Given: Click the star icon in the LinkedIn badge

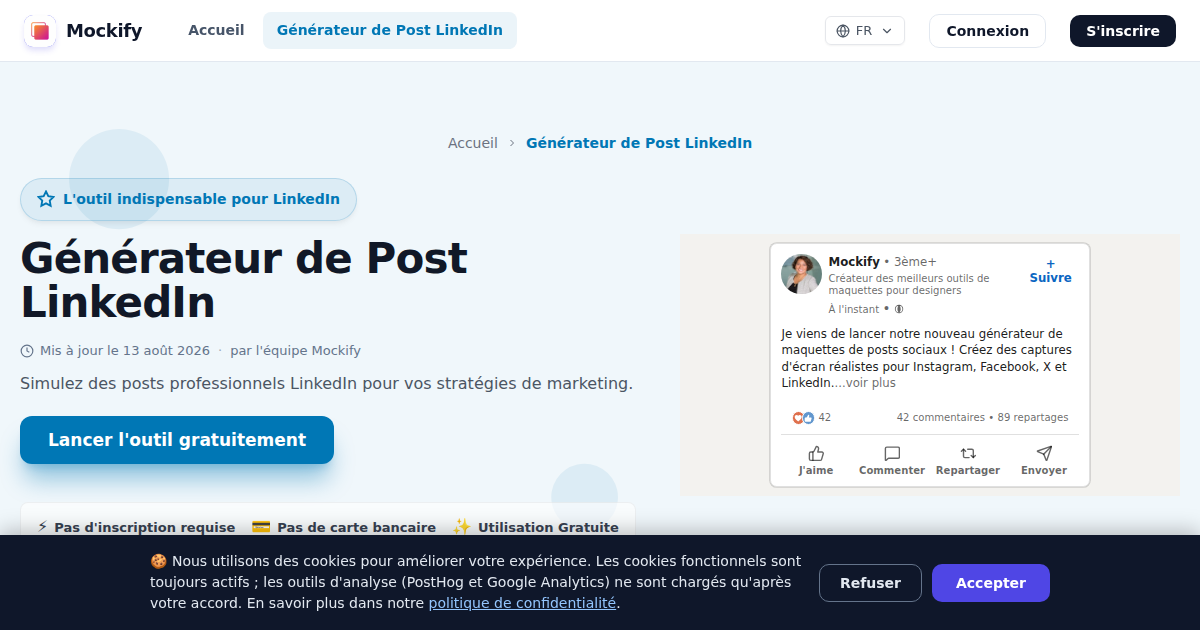Looking at the screenshot, I should point(46,199).
